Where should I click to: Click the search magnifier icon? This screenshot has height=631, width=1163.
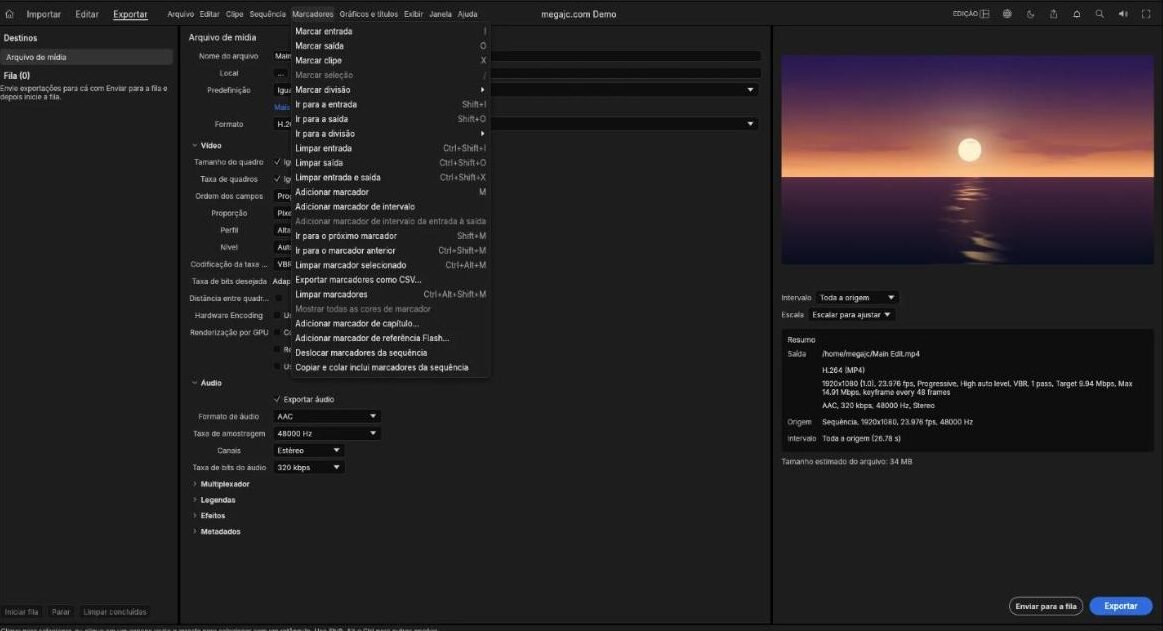tap(1099, 14)
